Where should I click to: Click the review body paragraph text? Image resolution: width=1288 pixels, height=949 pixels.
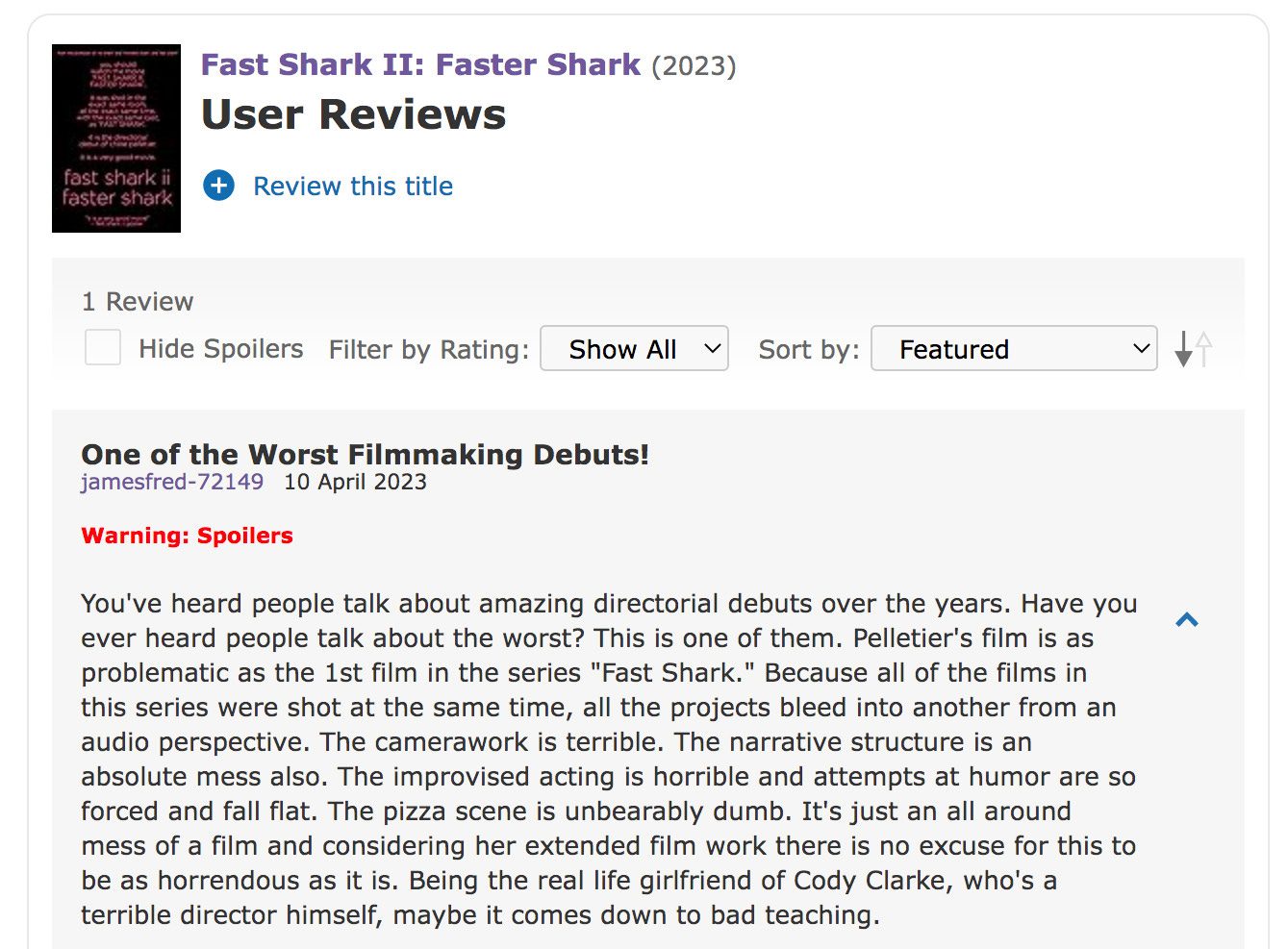[609, 760]
